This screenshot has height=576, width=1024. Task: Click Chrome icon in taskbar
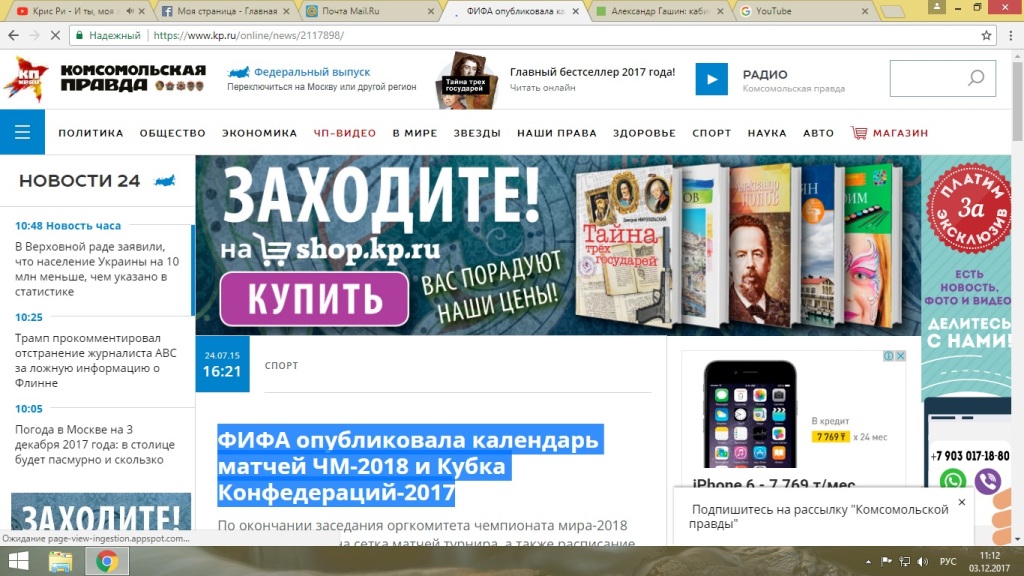[x=106, y=562]
